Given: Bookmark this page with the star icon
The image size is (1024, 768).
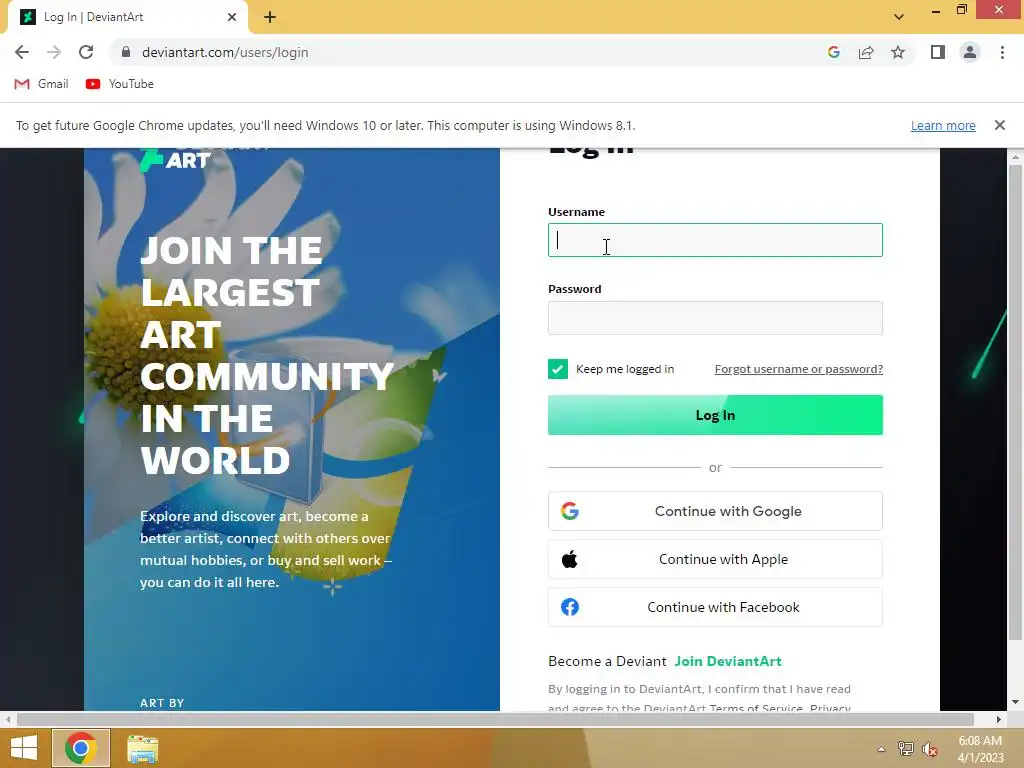Looking at the screenshot, I should (x=898, y=52).
